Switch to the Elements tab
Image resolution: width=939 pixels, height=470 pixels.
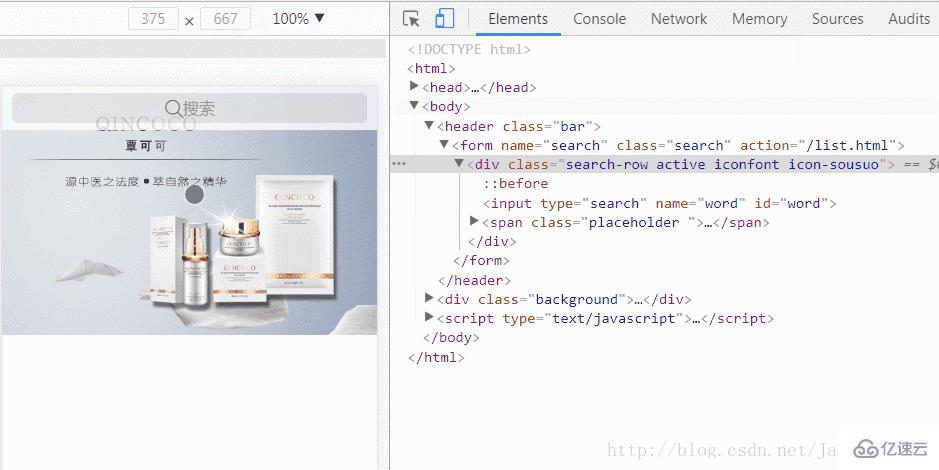pos(518,19)
